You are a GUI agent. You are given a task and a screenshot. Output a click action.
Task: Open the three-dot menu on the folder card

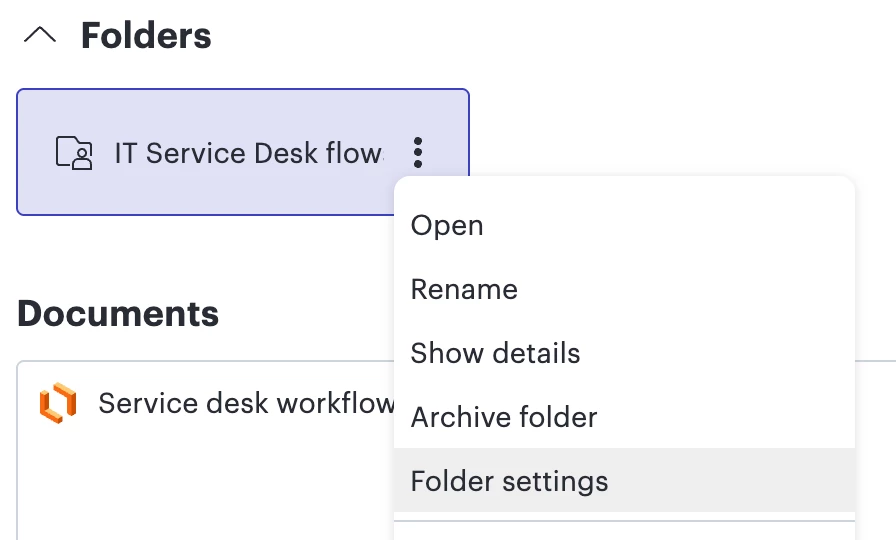click(418, 153)
